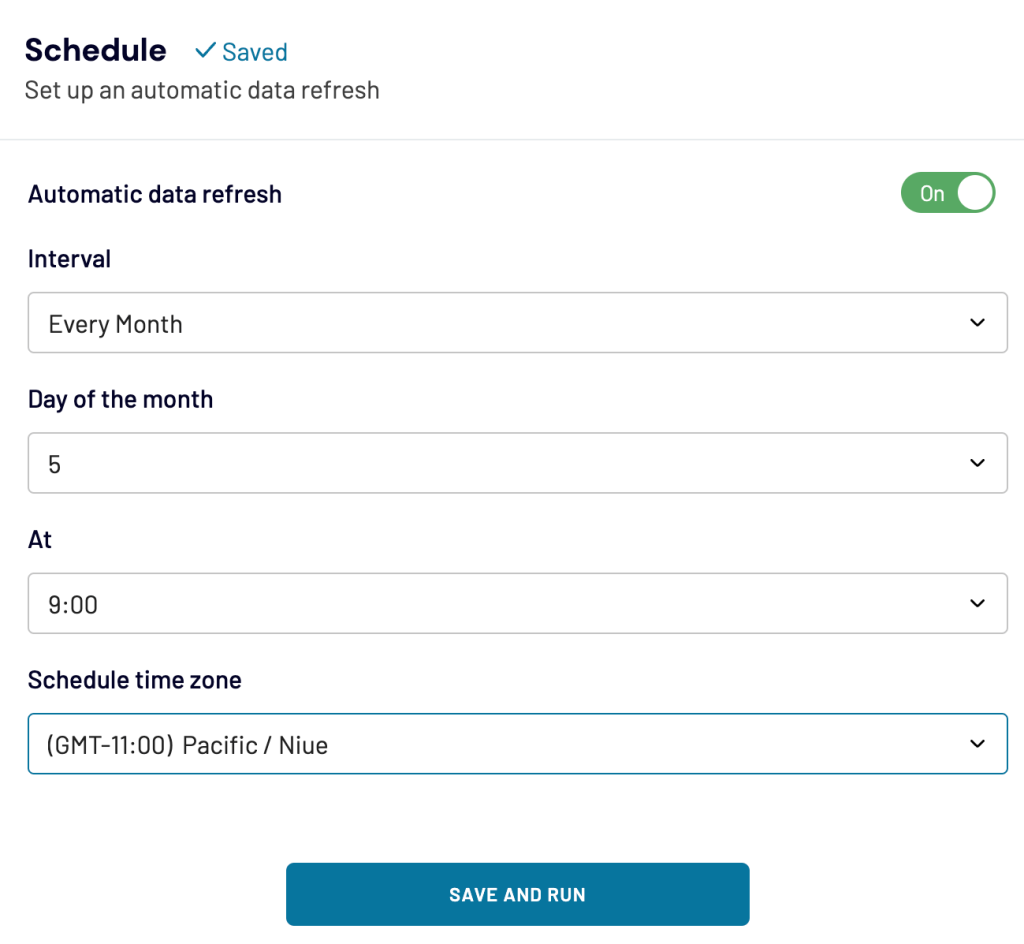1024x944 pixels.
Task: Click the Saved checkmark icon
Action: [206, 51]
